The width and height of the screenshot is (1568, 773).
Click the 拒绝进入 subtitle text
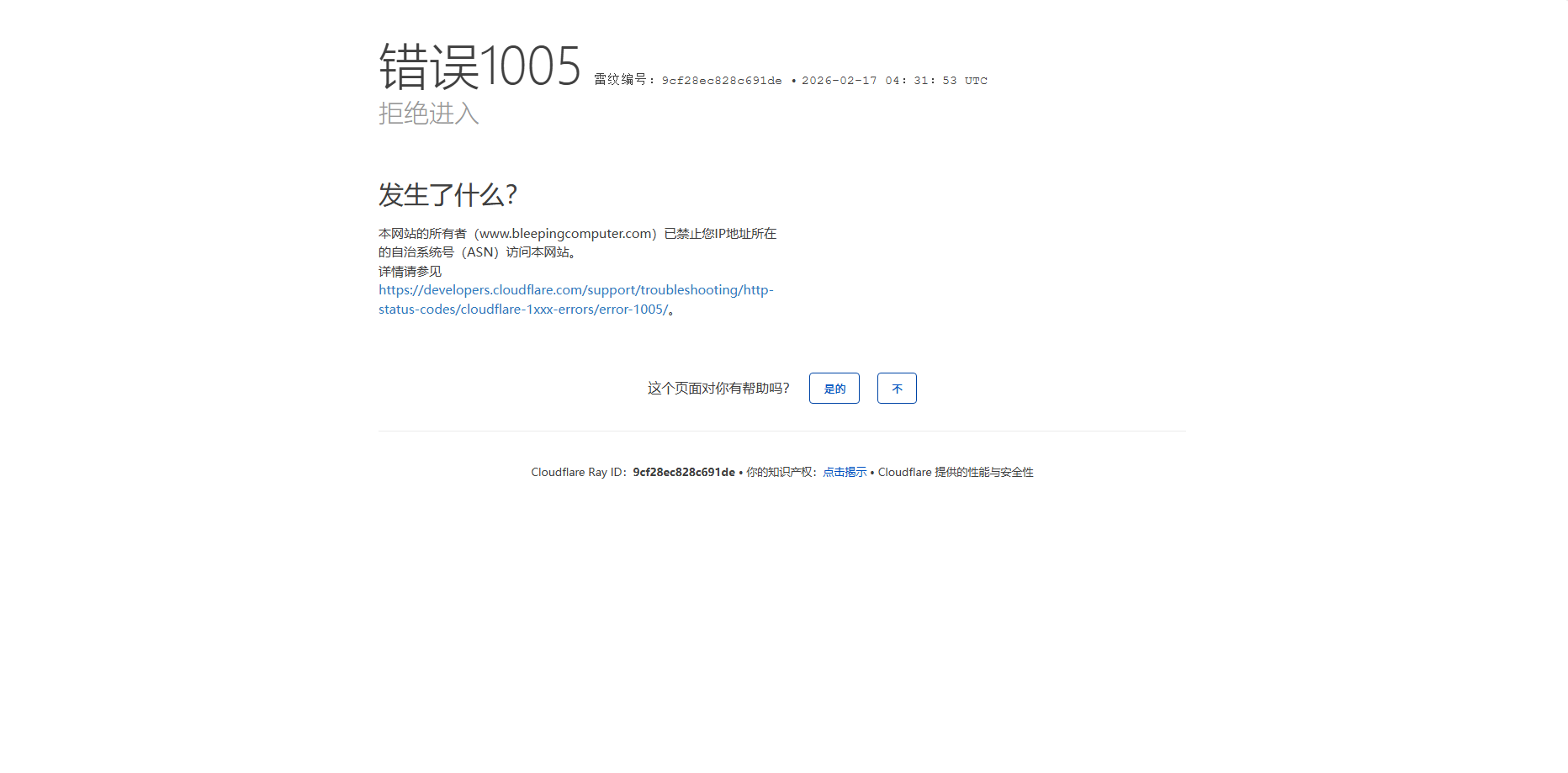[x=429, y=114]
